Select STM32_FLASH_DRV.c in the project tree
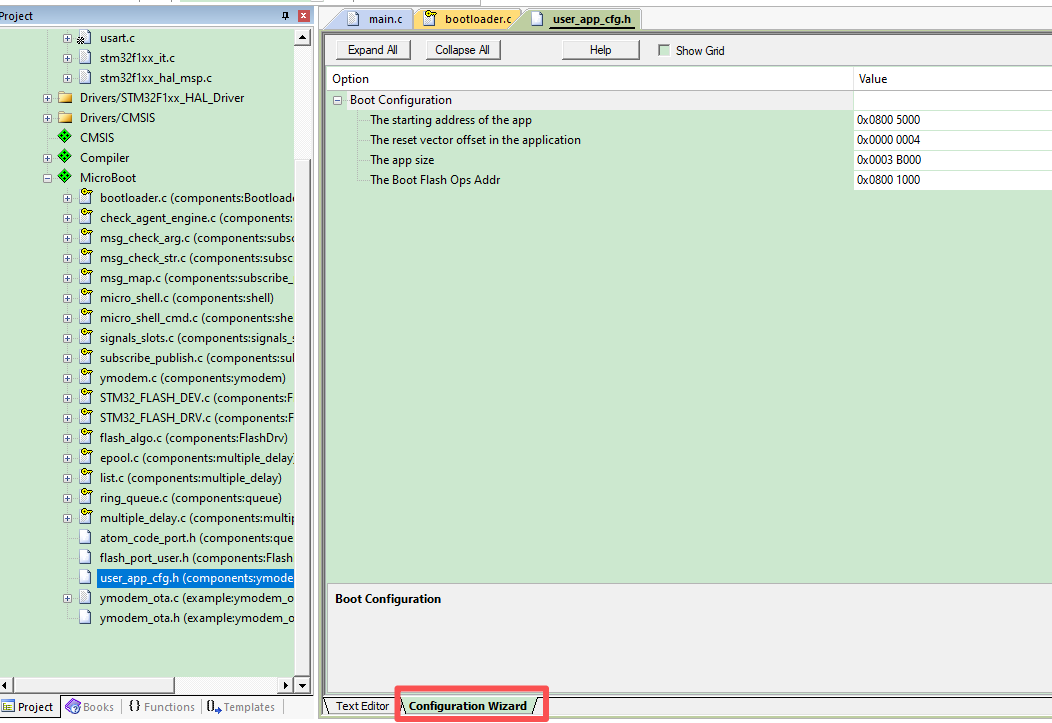Image resolution: width=1052 pixels, height=723 pixels. click(196, 418)
